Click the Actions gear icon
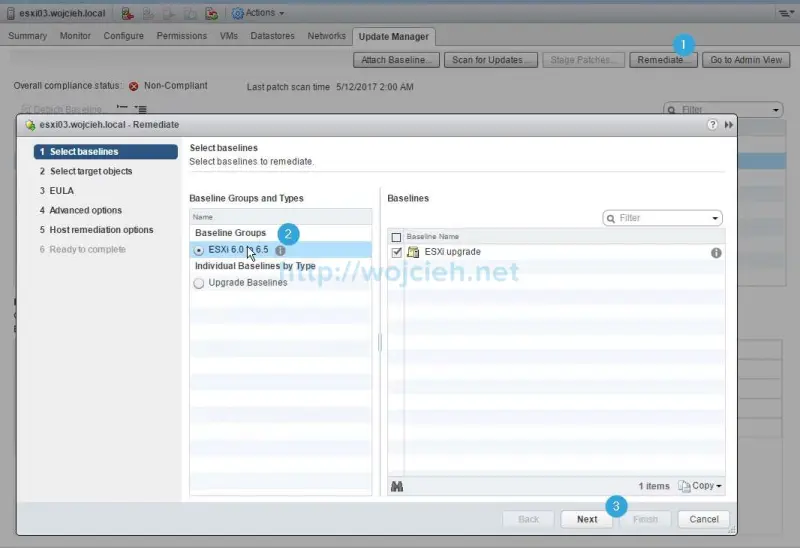 (237, 13)
